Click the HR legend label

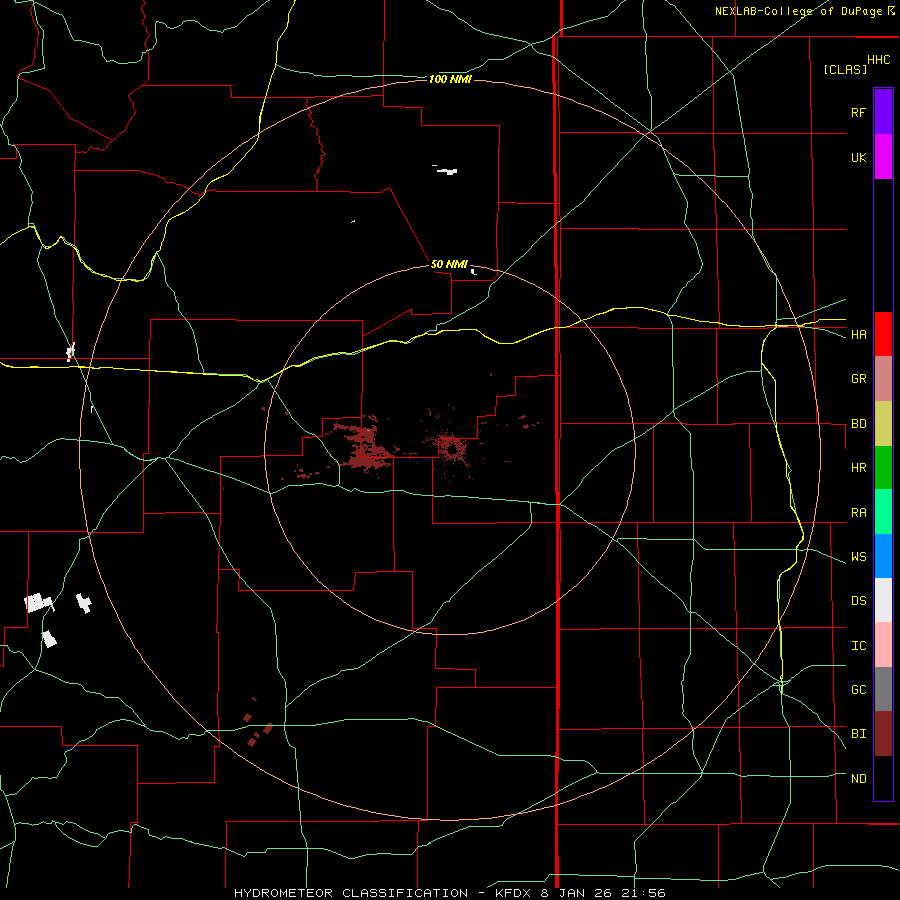(x=858, y=468)
